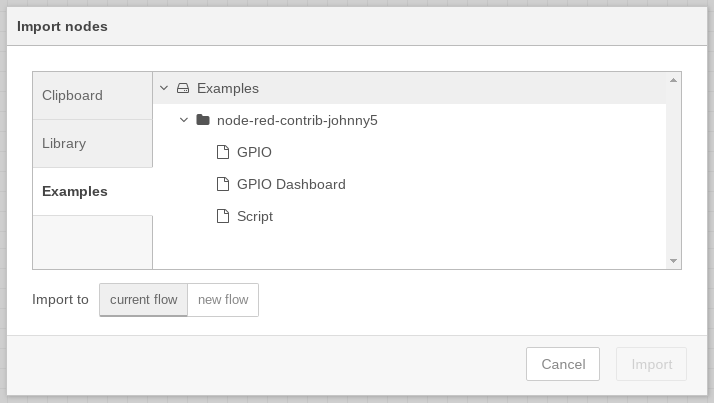This screenshot has height=403, width=714.
Task: Click the GPIO Dashboard file icon
Action: coord(223,184)
